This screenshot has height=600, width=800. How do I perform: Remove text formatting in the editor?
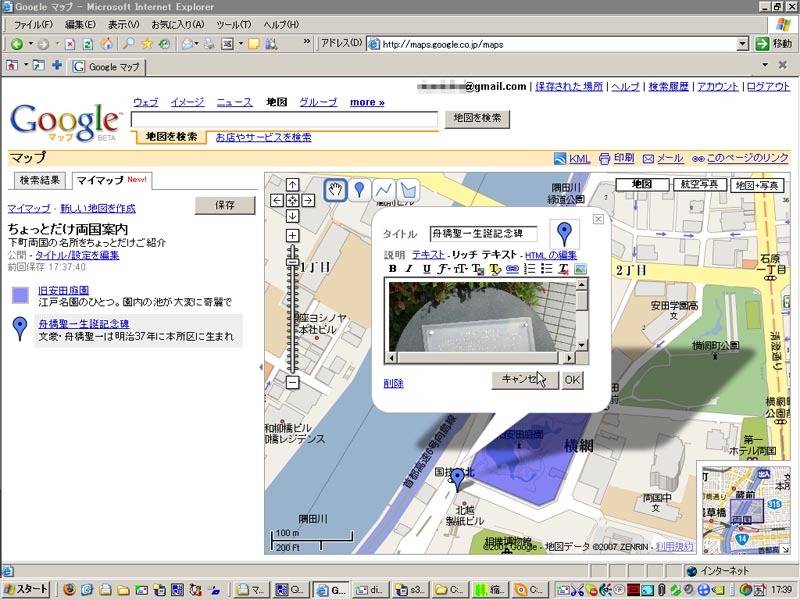(x=563, y=268)
